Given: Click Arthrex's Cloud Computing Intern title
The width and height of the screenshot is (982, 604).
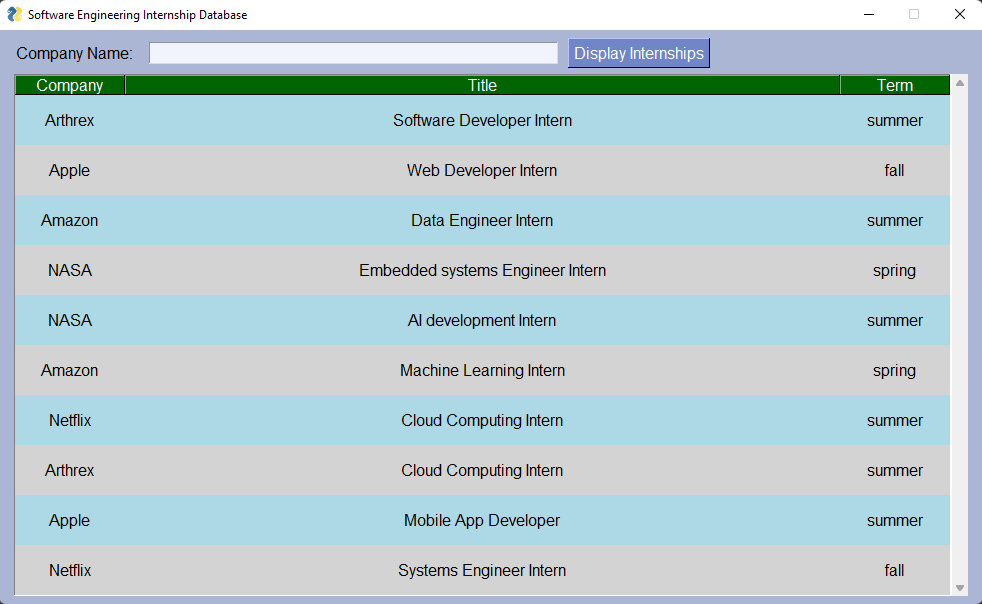Looking at the screenshot, I should pos(482,471).
